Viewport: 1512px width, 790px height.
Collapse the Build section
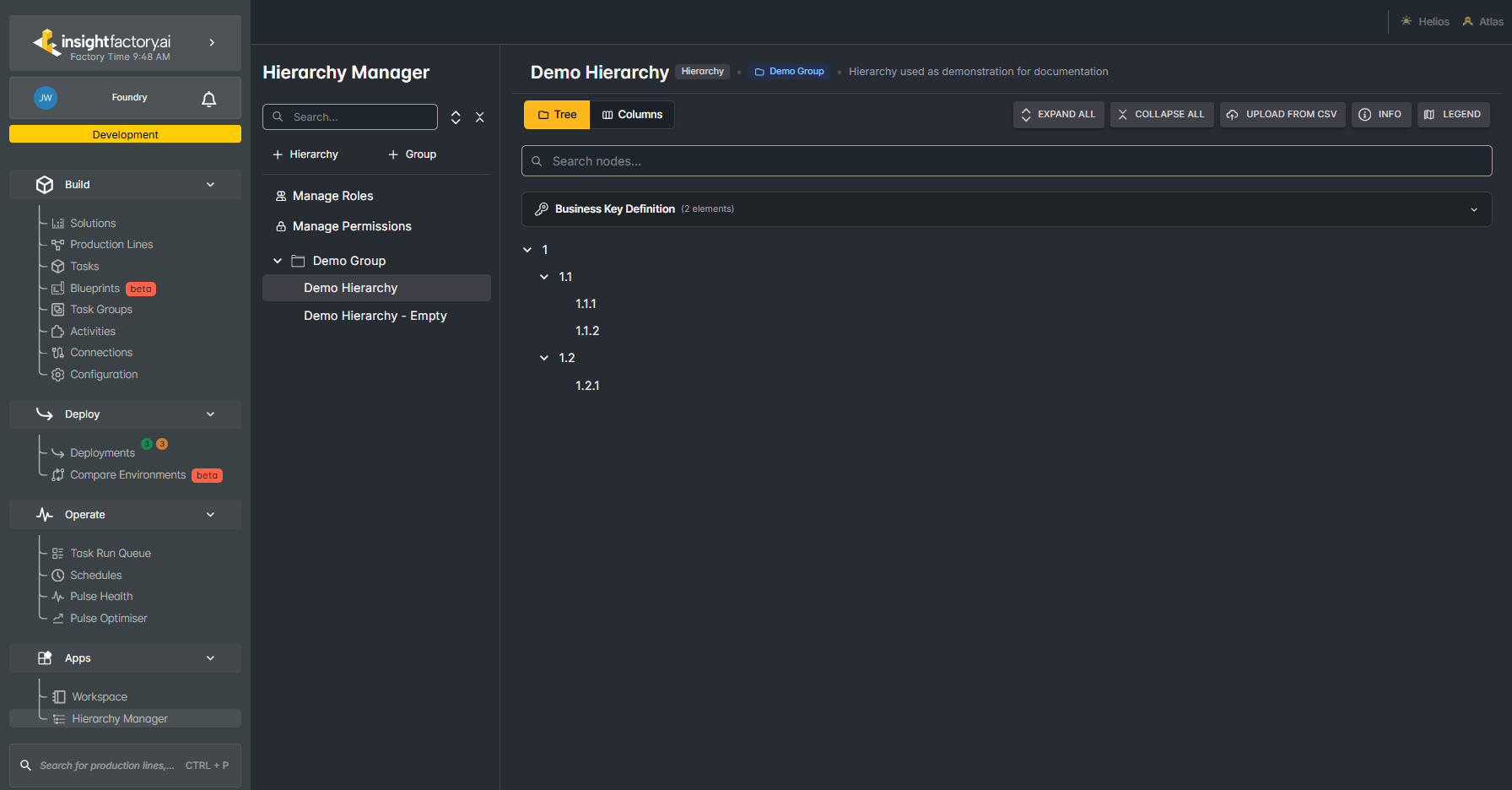(210, 185)
